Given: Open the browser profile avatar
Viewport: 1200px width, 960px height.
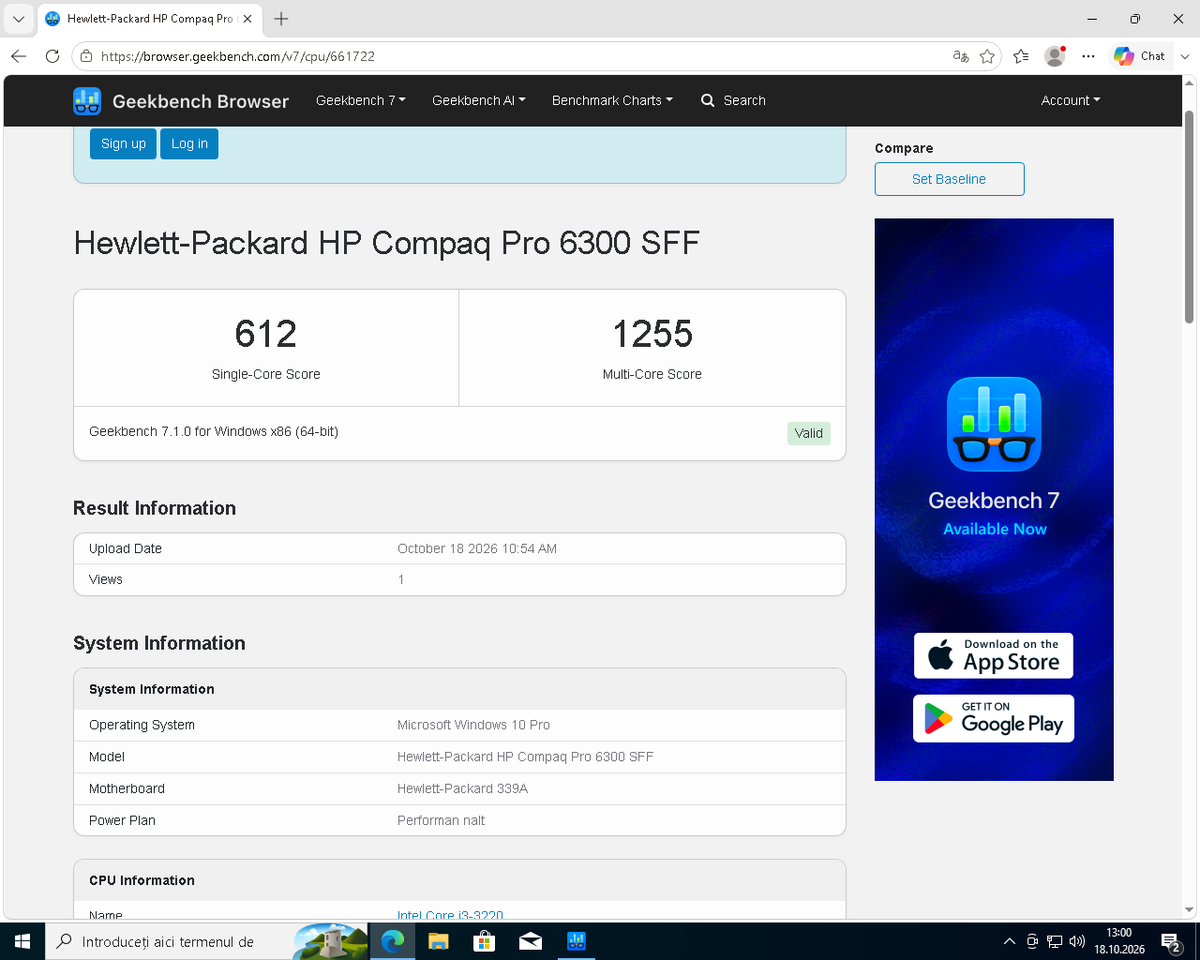Looking at the screenshot, I should [1055, 57].
